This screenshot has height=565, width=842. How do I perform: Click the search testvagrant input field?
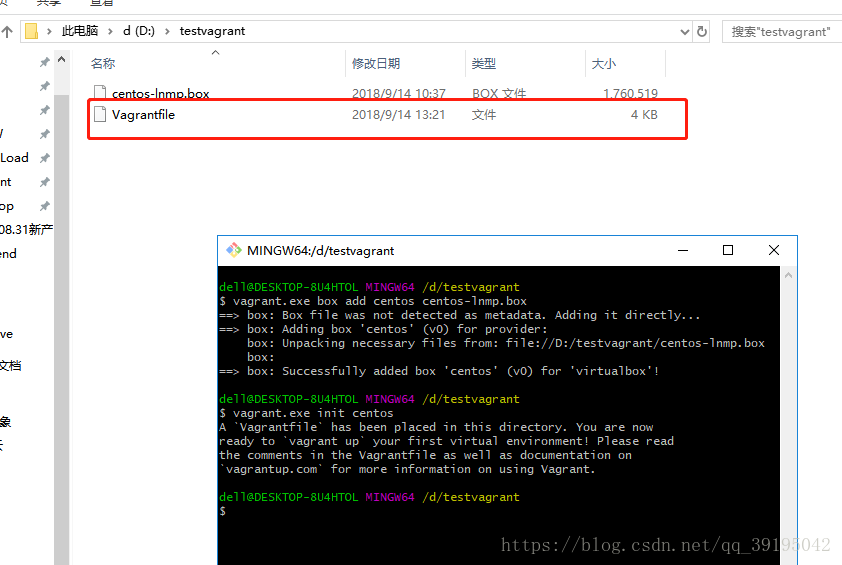click(x=782, y=32)
